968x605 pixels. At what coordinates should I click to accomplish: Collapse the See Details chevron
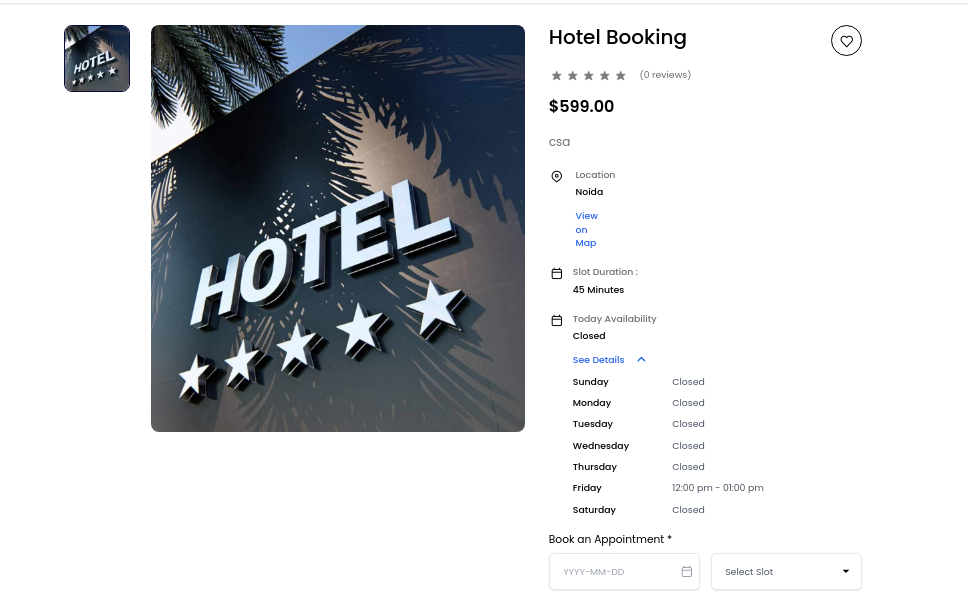[x=641, y=360]
